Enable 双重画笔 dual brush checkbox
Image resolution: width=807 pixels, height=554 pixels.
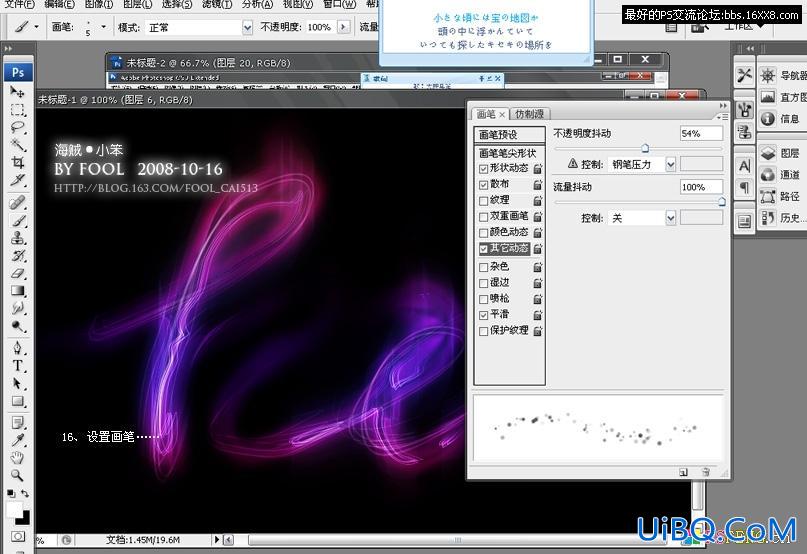click(x=483, y=217)
